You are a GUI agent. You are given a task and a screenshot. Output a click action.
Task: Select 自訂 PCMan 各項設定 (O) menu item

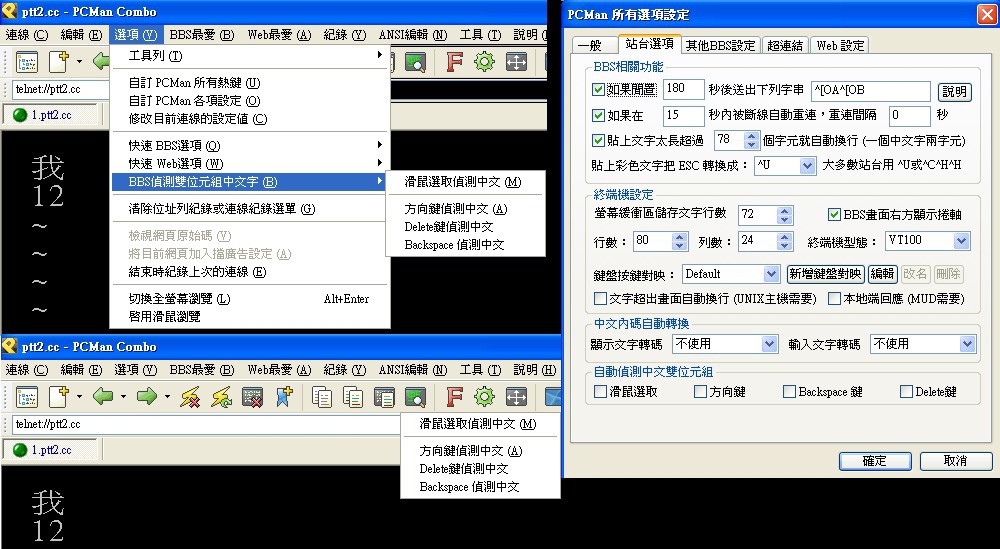pyautogui.click(x=249, y=101)
